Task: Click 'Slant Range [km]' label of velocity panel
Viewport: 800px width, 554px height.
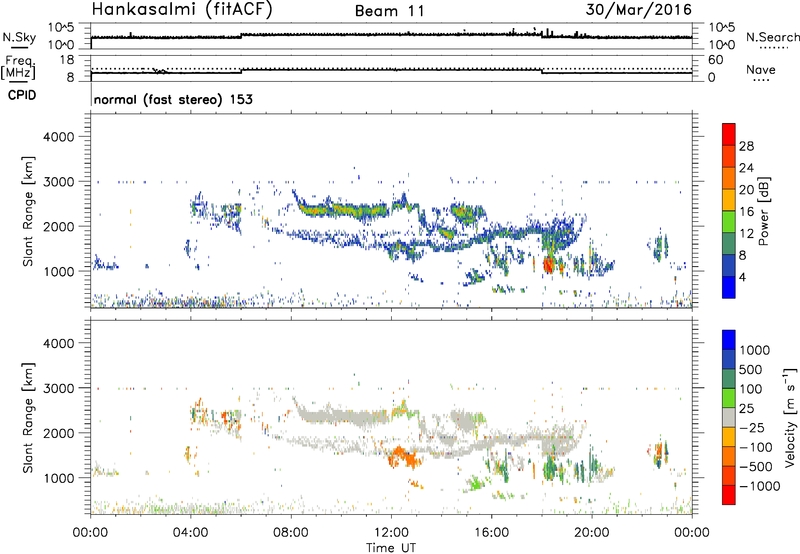Action: (x=28, y=418)
